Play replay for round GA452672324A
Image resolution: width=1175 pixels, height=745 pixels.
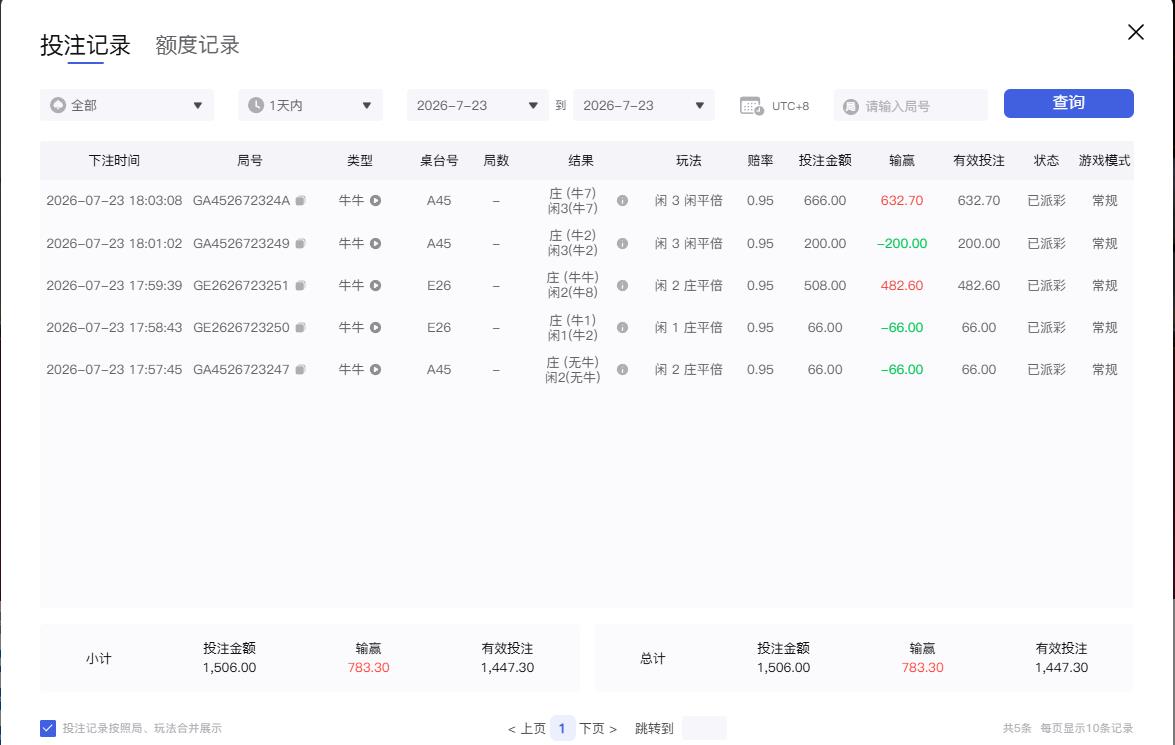pyautogui.click(x=375, y=201)
